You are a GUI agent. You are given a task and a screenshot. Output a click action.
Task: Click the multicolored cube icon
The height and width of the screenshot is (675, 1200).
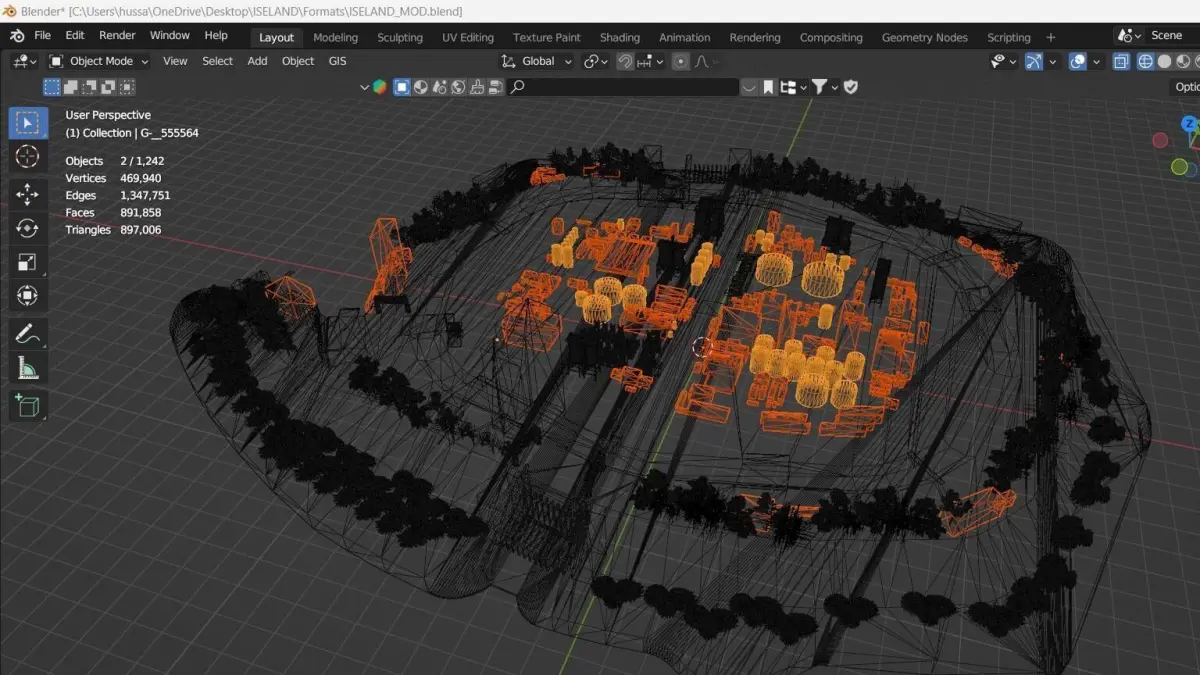(380, 87)
